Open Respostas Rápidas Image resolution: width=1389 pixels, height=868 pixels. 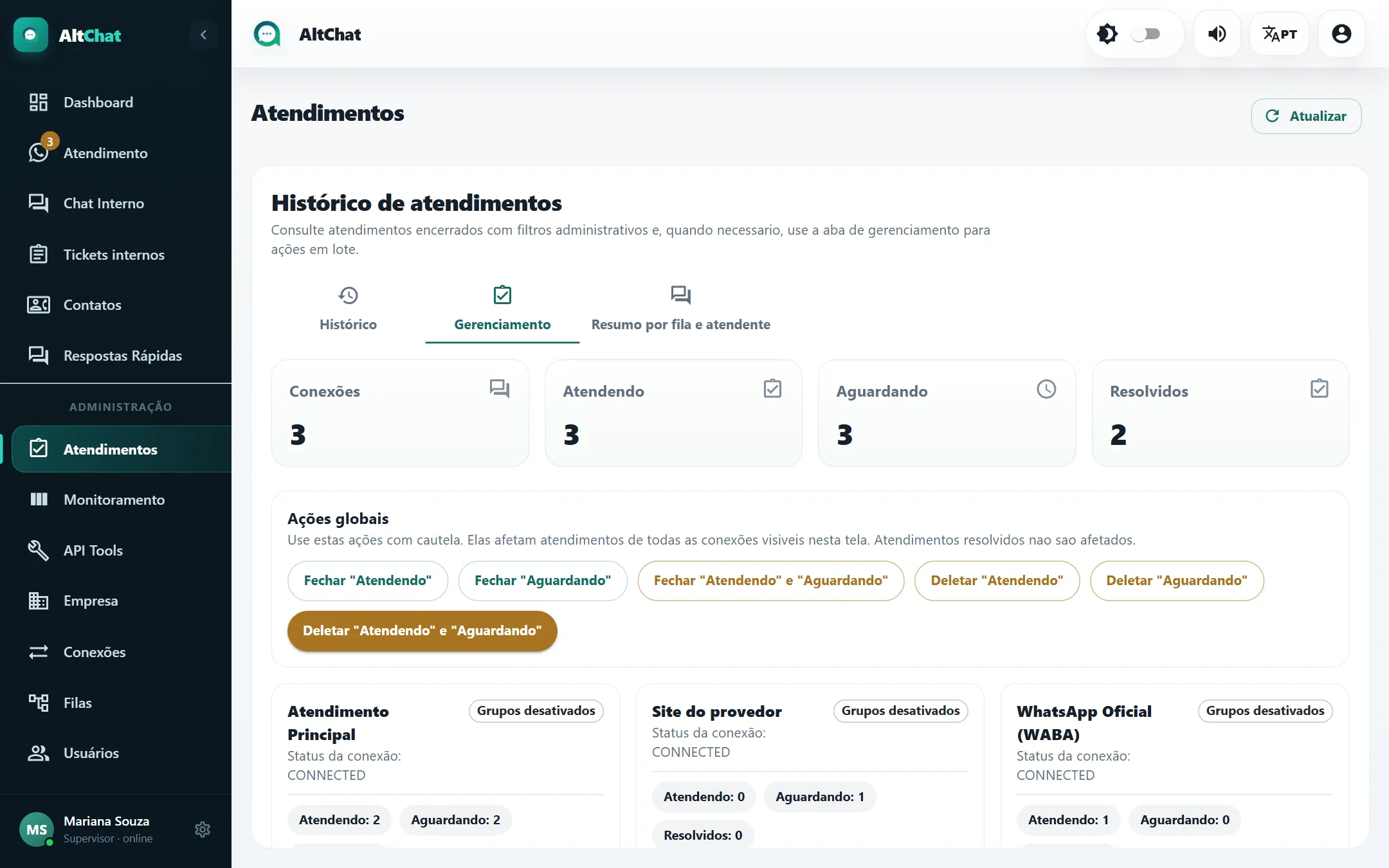click(116, 356)
